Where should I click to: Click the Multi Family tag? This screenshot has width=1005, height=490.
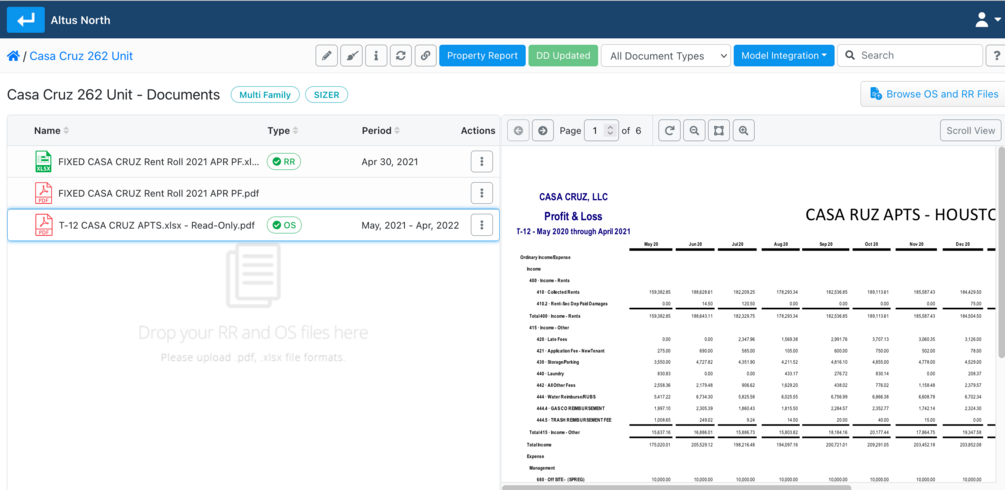pyautogui.click(x=265, y=95)
